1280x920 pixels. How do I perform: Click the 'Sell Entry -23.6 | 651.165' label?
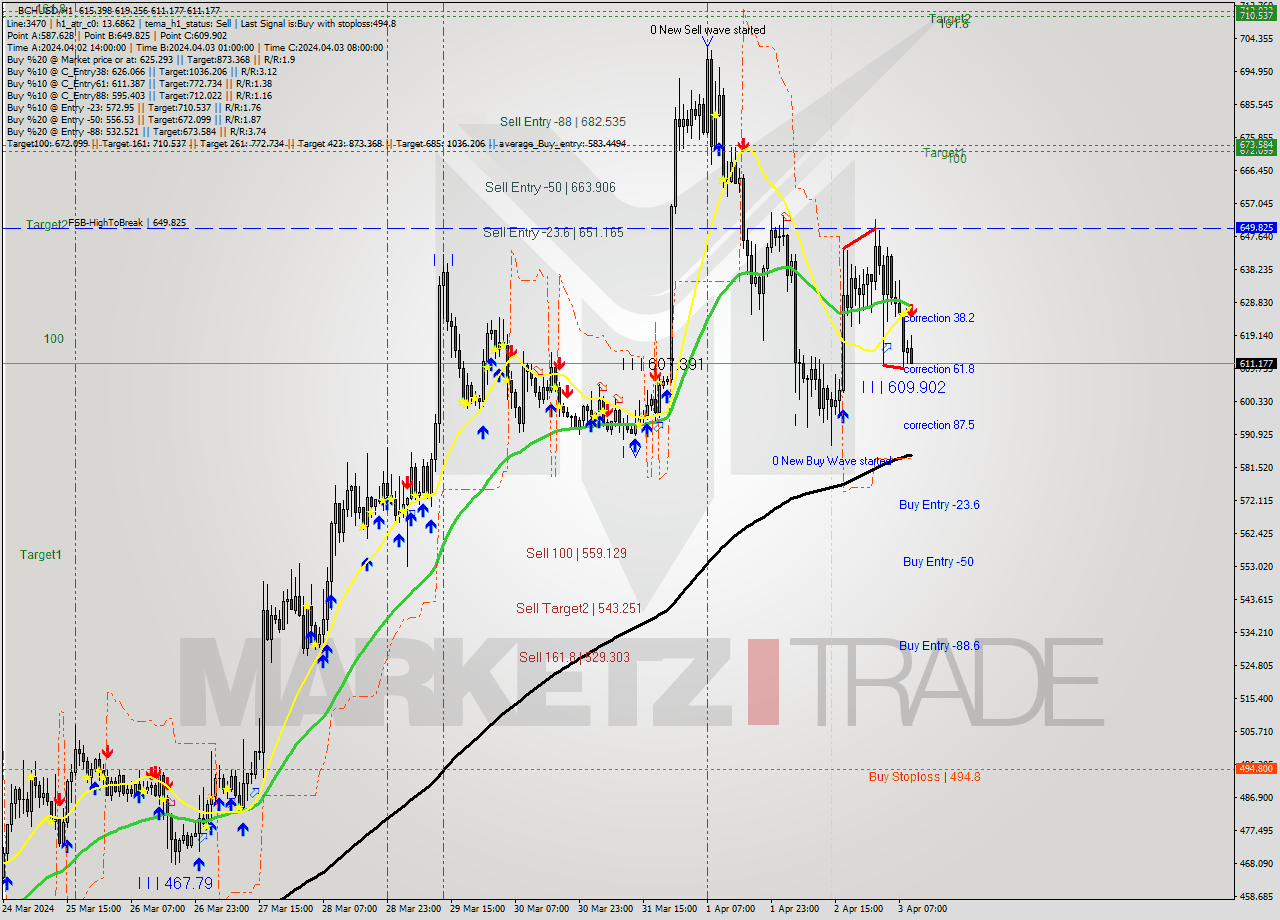(x=553, y=233)
